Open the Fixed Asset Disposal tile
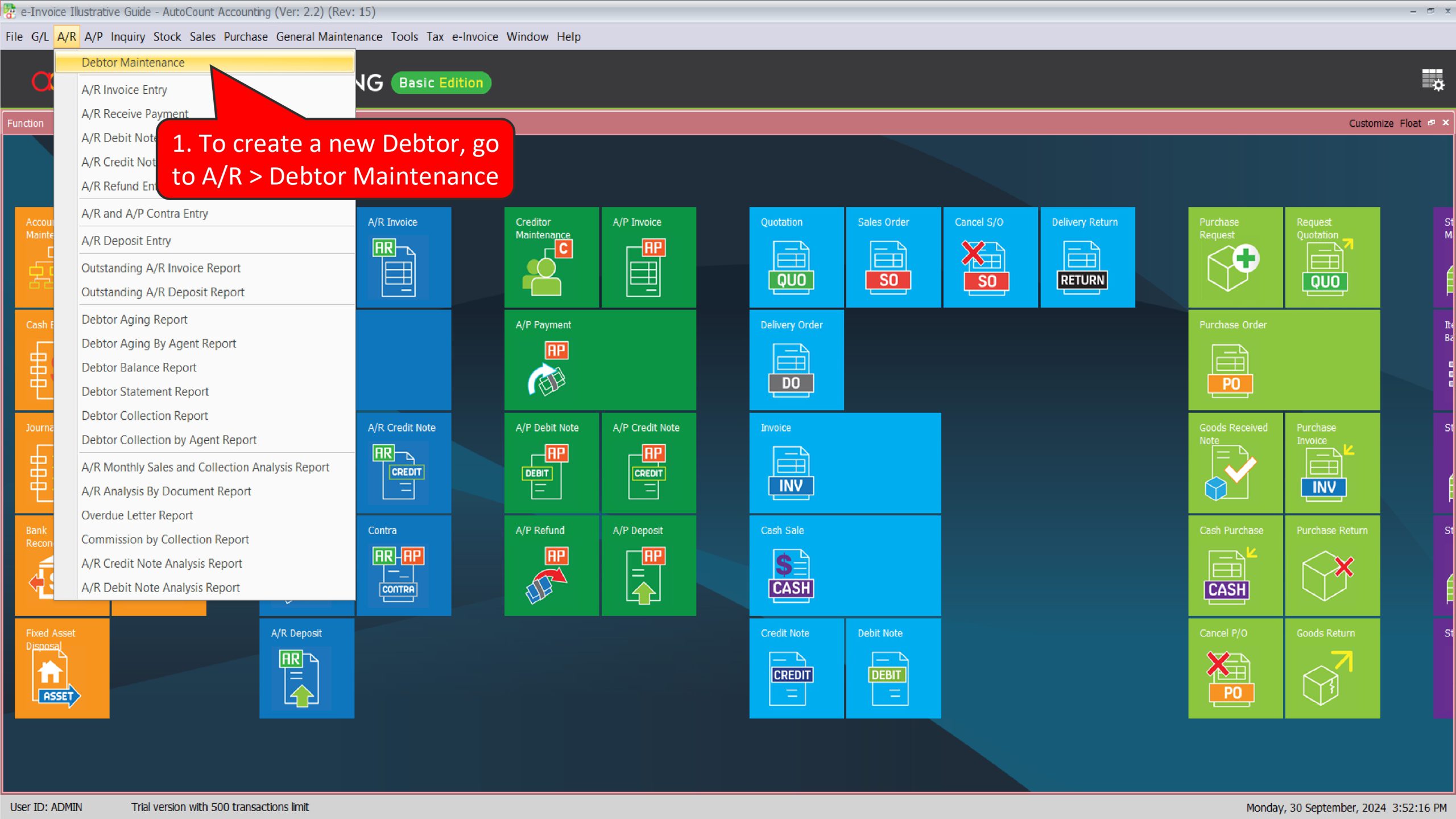Image resolution: width=1456 pixels, height=819 pixels. [62, 668]
